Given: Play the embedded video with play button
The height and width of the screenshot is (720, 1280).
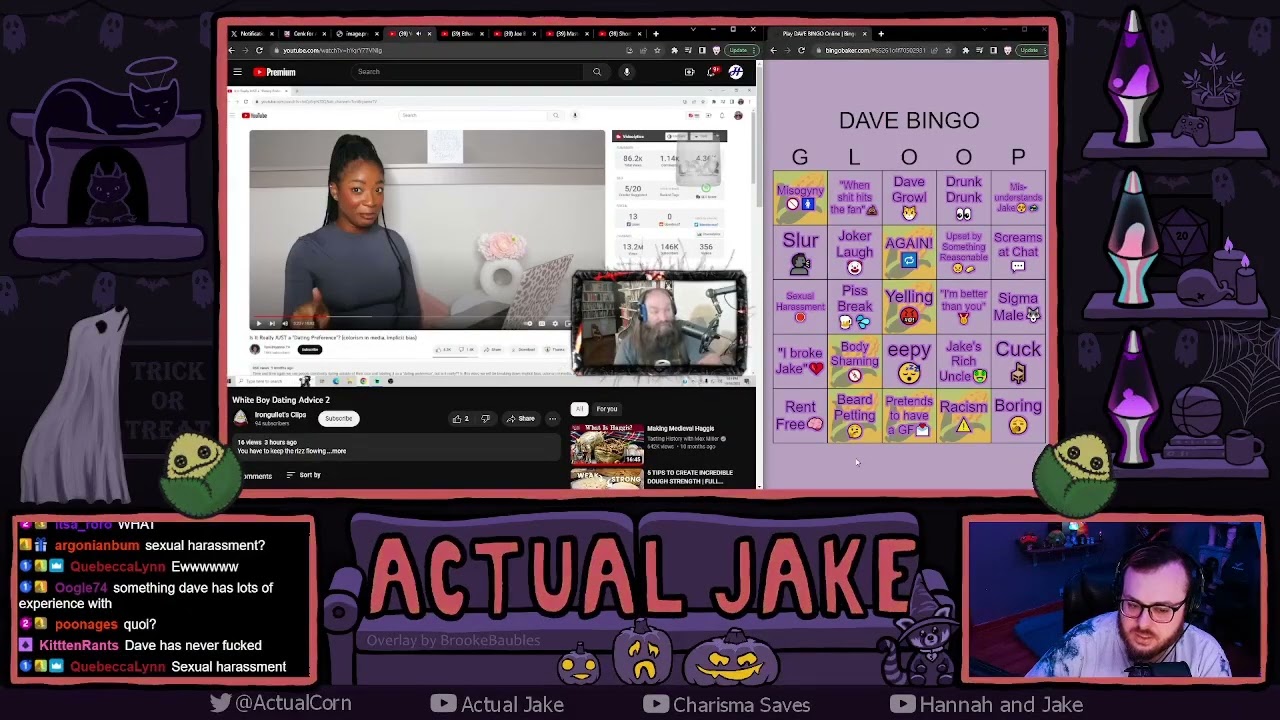Looking at the screenshot, I should [x=258, y=323].
